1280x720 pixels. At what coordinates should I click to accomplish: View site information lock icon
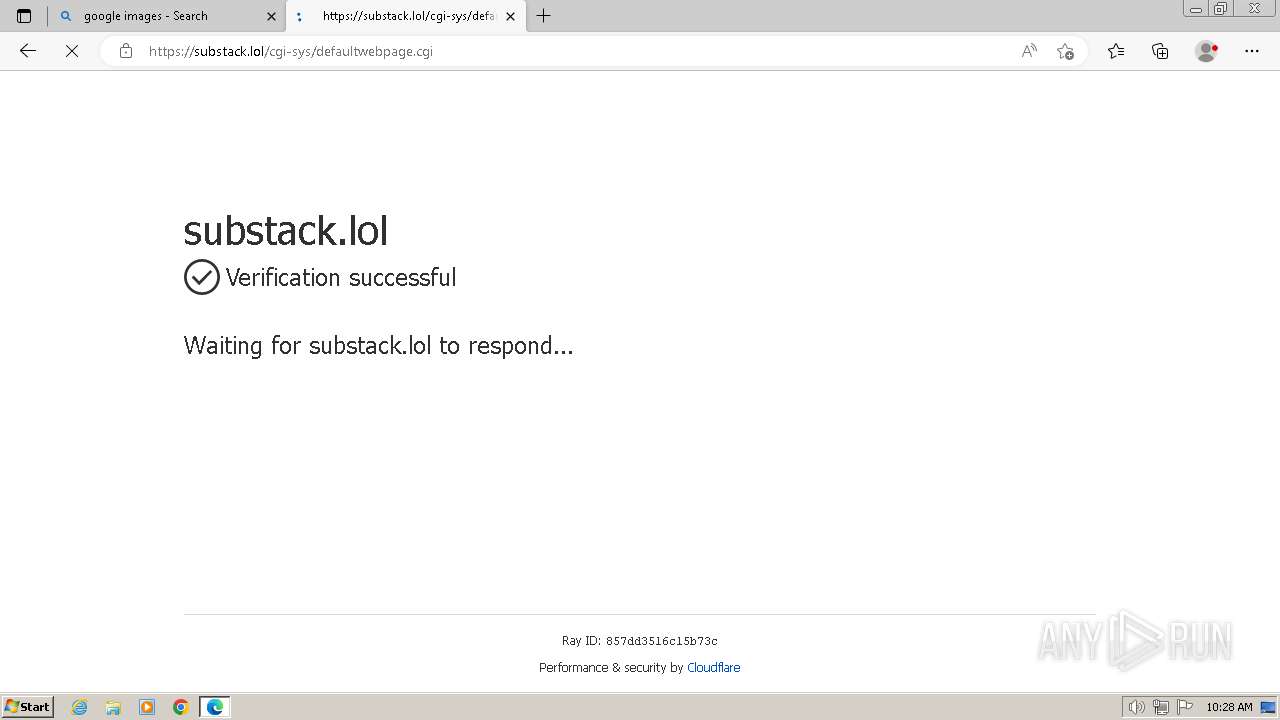click(126, 51)
